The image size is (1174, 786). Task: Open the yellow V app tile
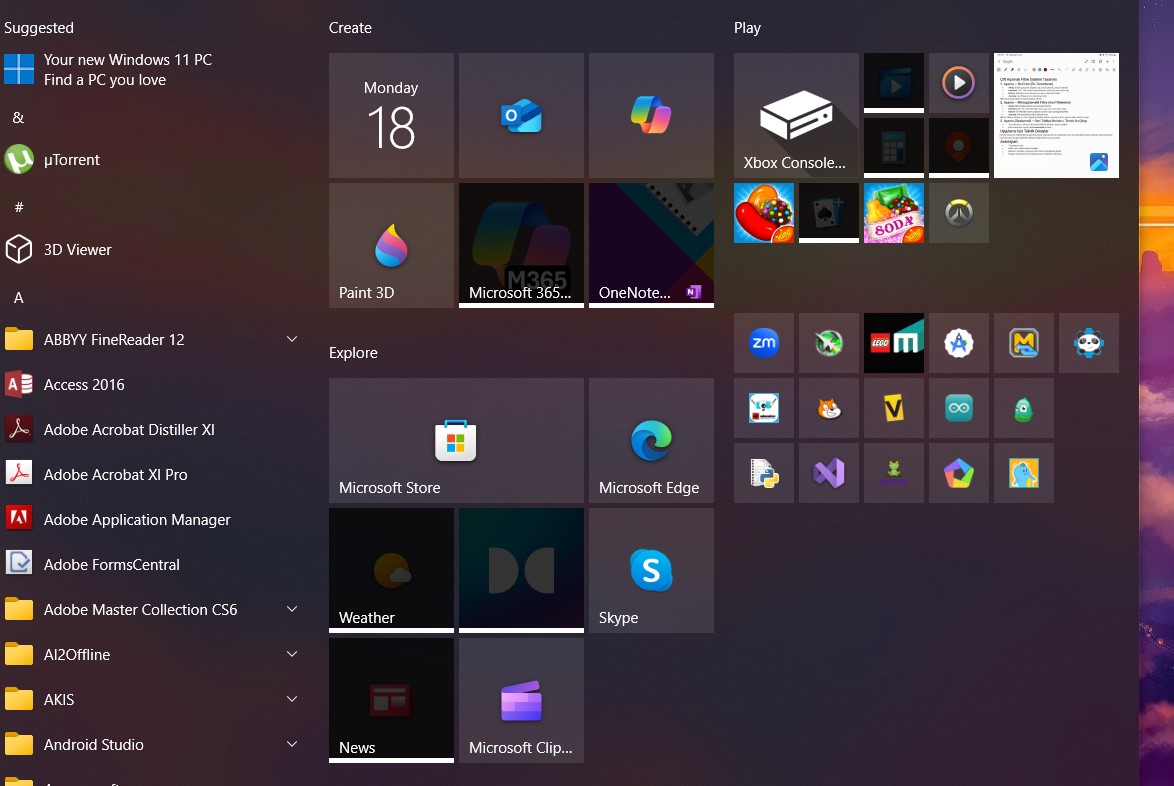[x=894, y=408]
